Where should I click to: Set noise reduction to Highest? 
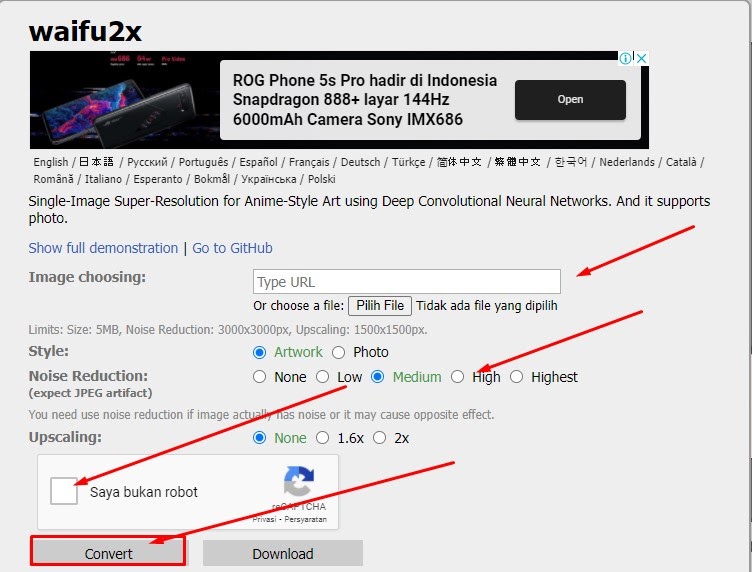517,377
